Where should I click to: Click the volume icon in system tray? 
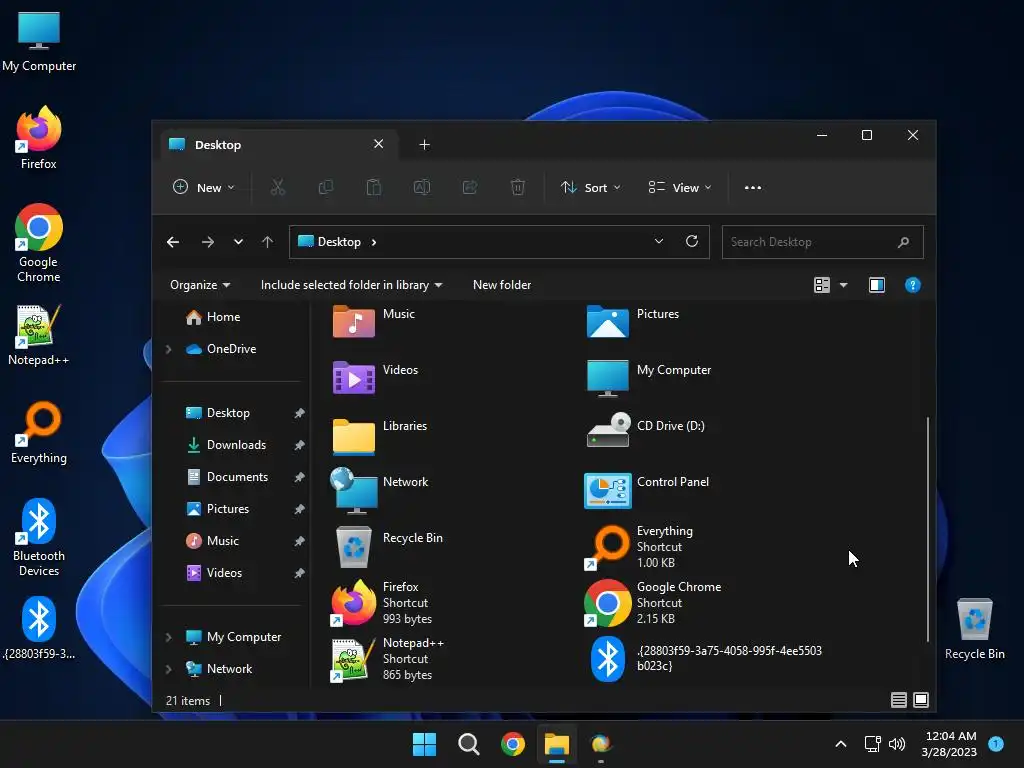coord(897,744)
